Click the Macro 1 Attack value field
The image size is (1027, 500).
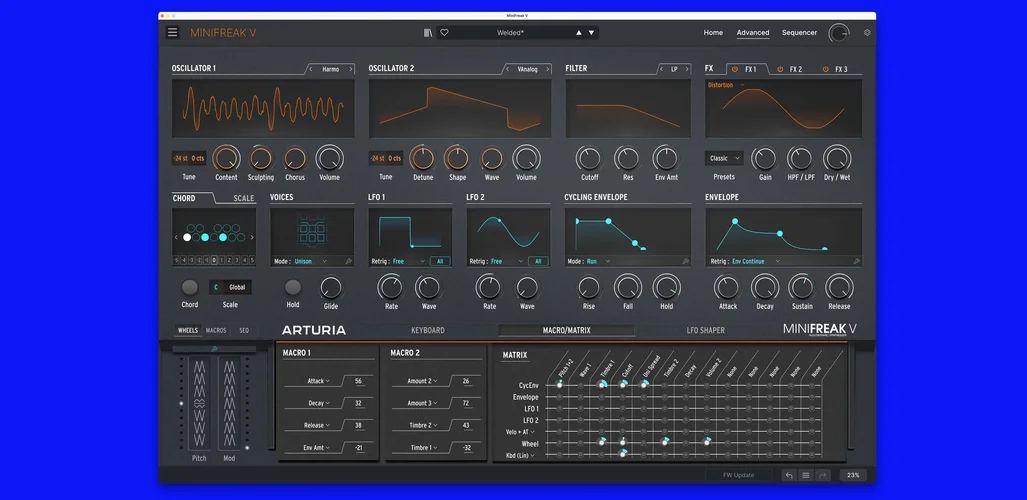point(358,381)
